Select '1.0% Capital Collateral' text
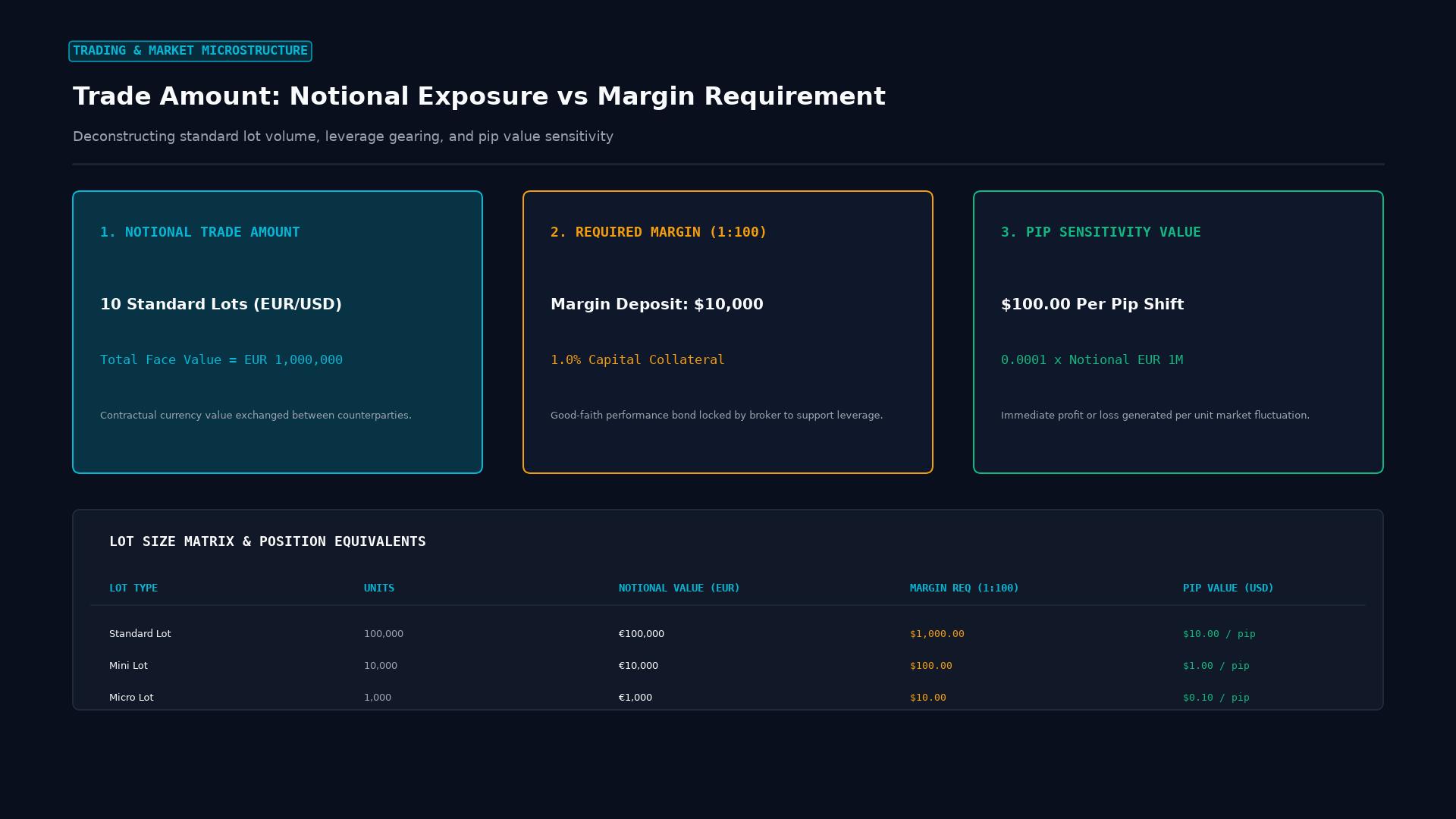This screenshot has width=1456, height=819. [x=637, y=359]
